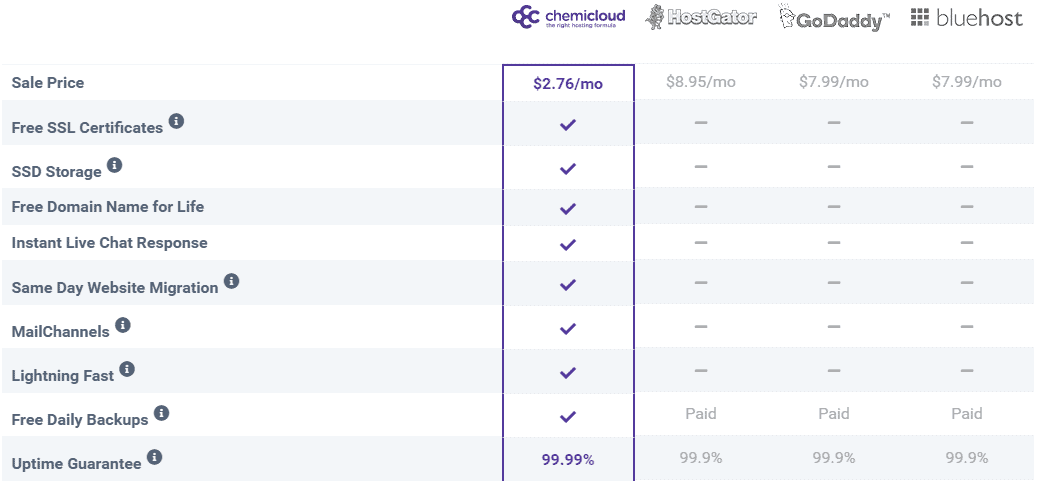Click HostGator's Paid backups cell
Screen dimensions: 1038x481
point(700,414)
